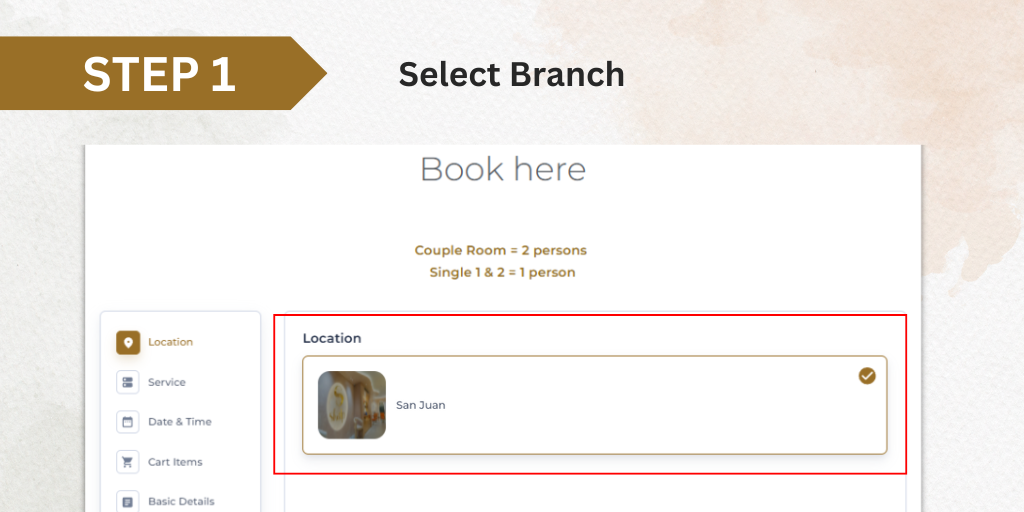Click the Basic Details form icon

128,502
